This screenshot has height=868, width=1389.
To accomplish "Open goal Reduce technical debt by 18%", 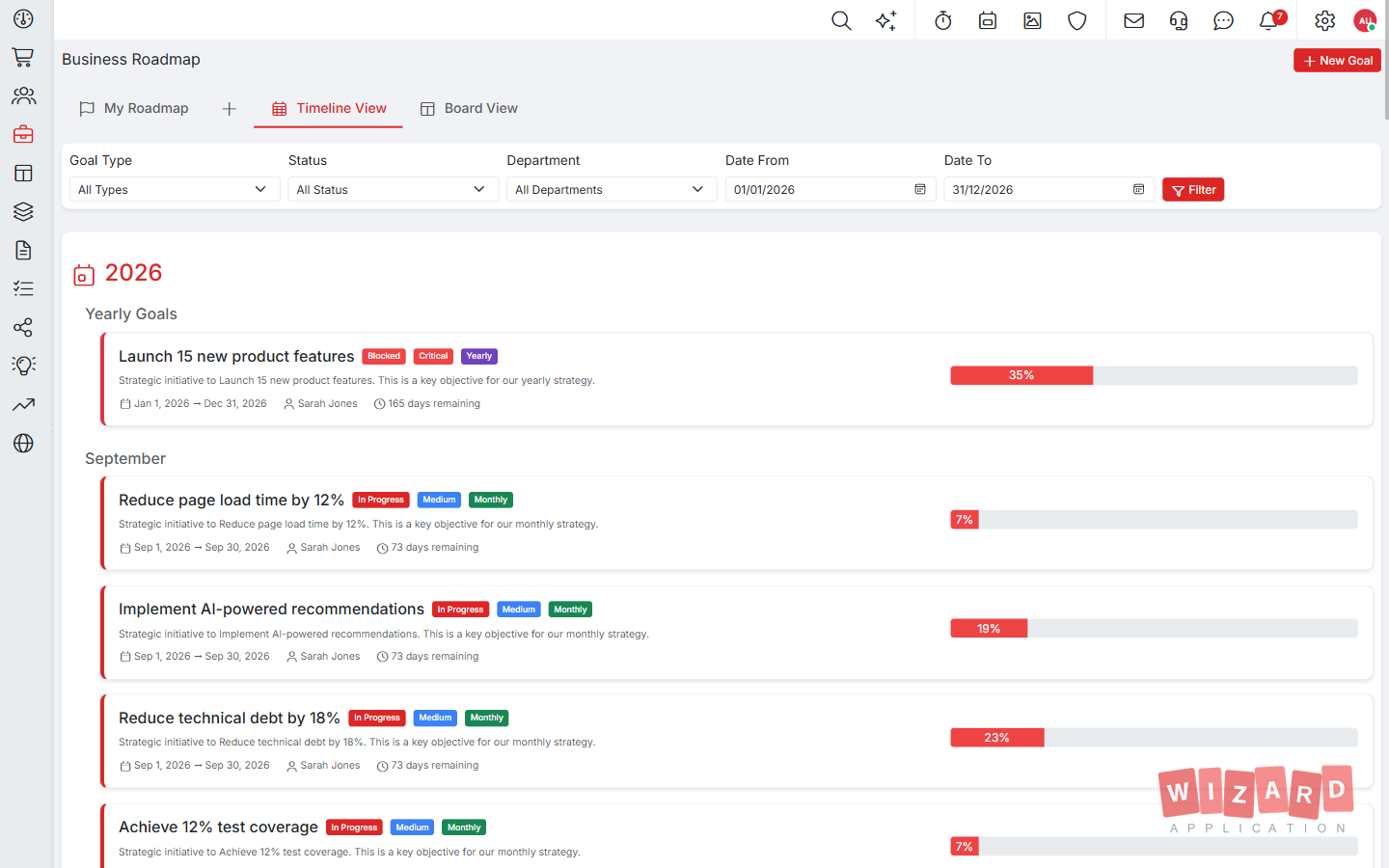I will (229, 718).
